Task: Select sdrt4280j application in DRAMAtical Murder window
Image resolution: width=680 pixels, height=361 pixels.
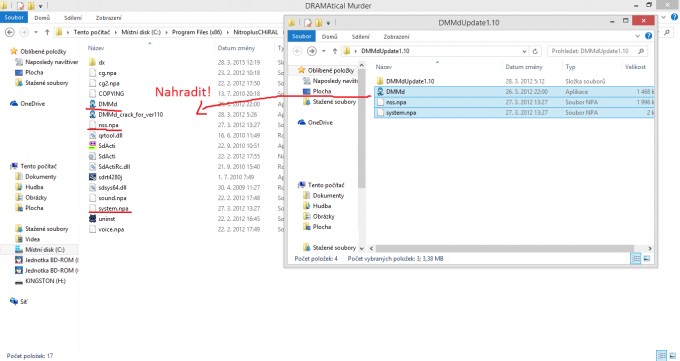Action: pos(110,177)
